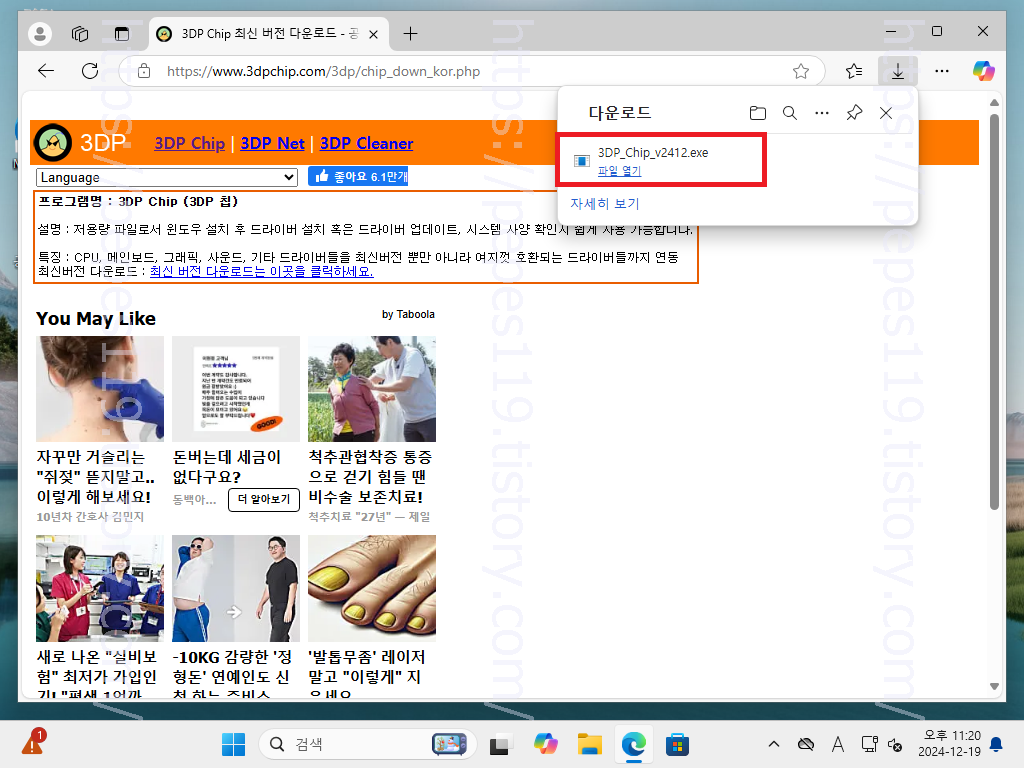Click the 척추관협착증 통증 headline
The height and width of the screenshot is (768, 1024).
click(x=370, y=477)
